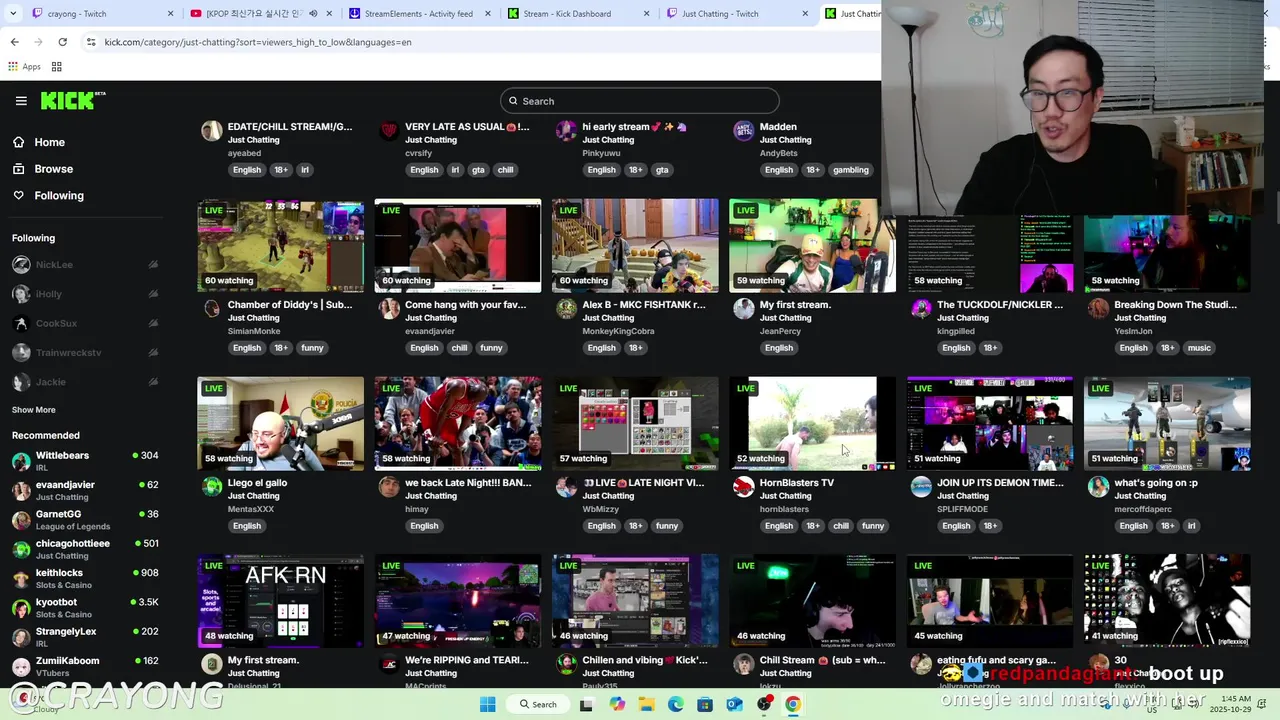Open Microsoft Edge from taskbar
Viewport: 1280px width, 720px height.
click(675, 704)
